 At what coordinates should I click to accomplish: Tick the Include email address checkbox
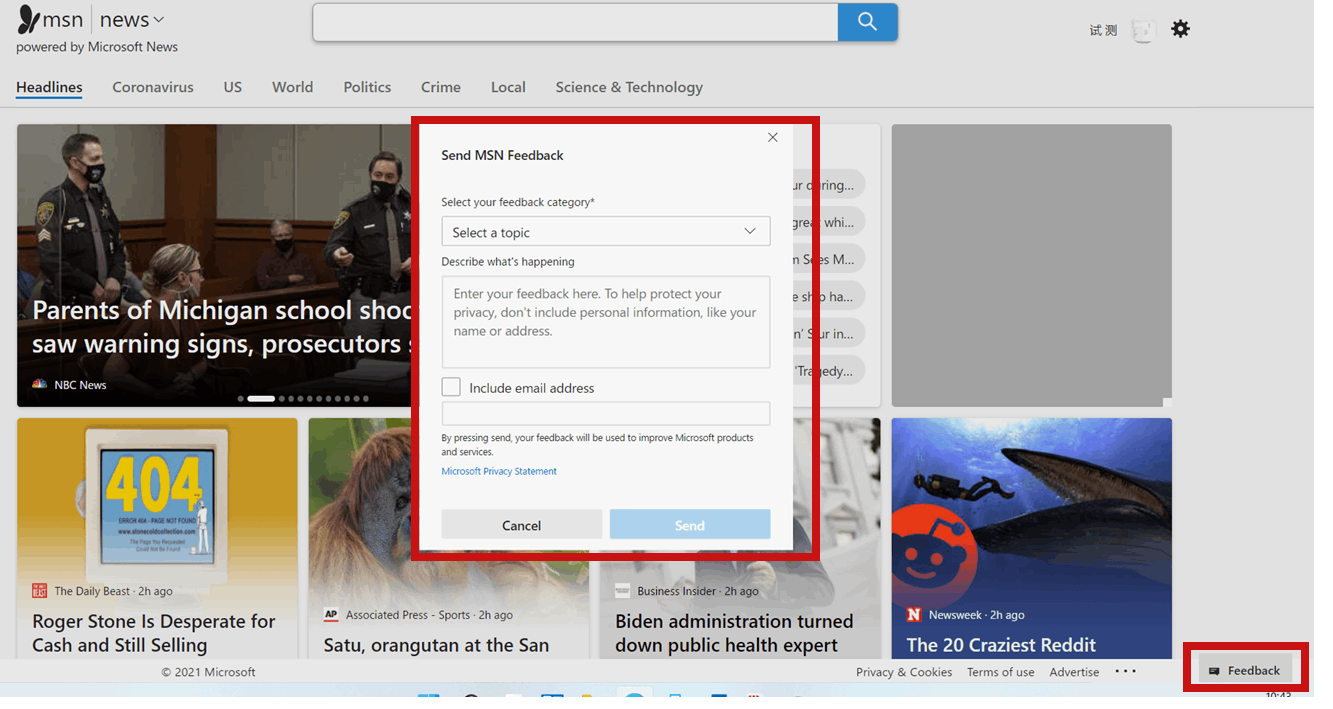(x=451, y=387)
